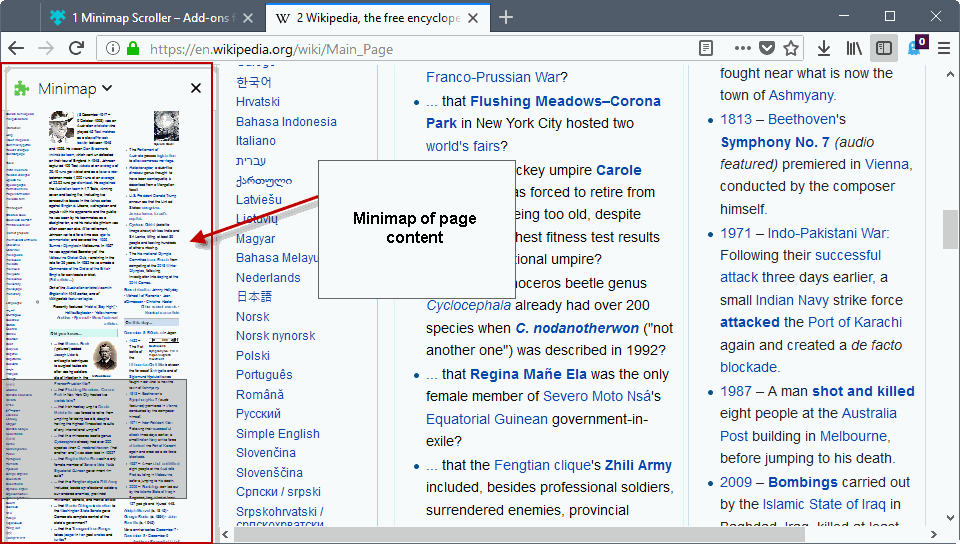Open the Downloads arrow icon

[824, 48]
